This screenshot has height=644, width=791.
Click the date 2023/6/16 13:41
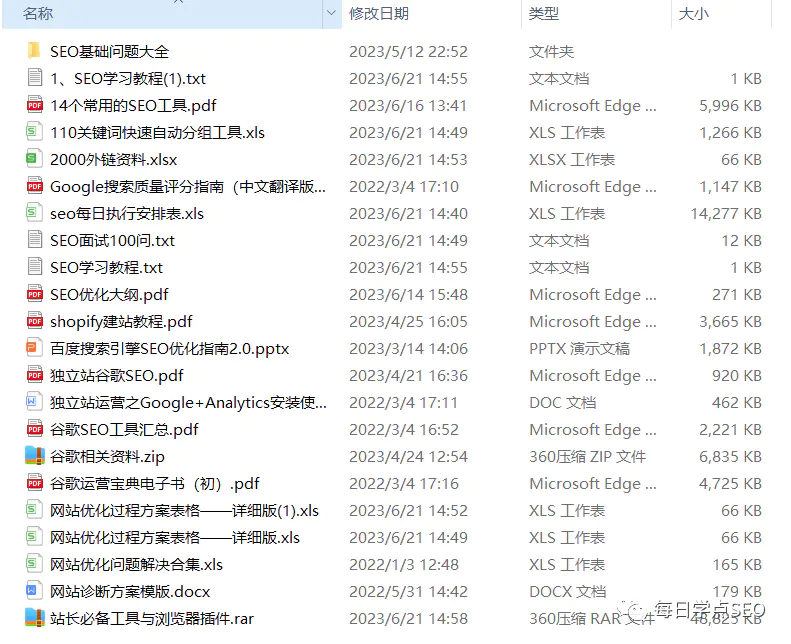408,105
